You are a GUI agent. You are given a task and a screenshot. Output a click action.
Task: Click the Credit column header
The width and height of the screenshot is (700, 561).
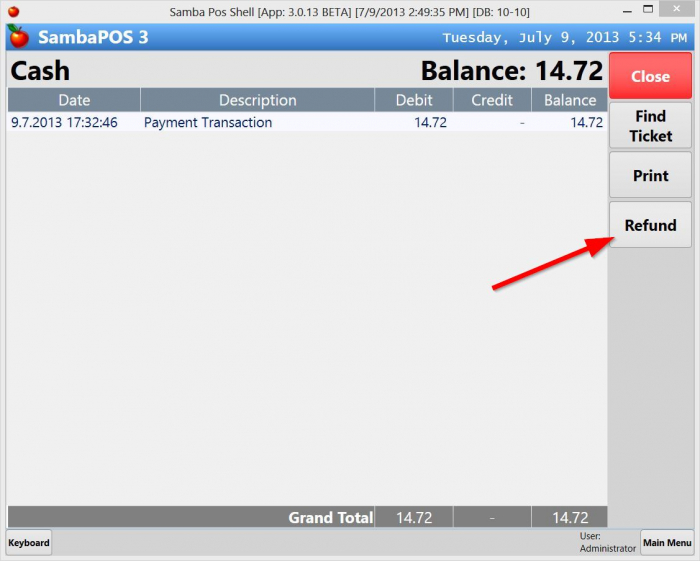491,100
